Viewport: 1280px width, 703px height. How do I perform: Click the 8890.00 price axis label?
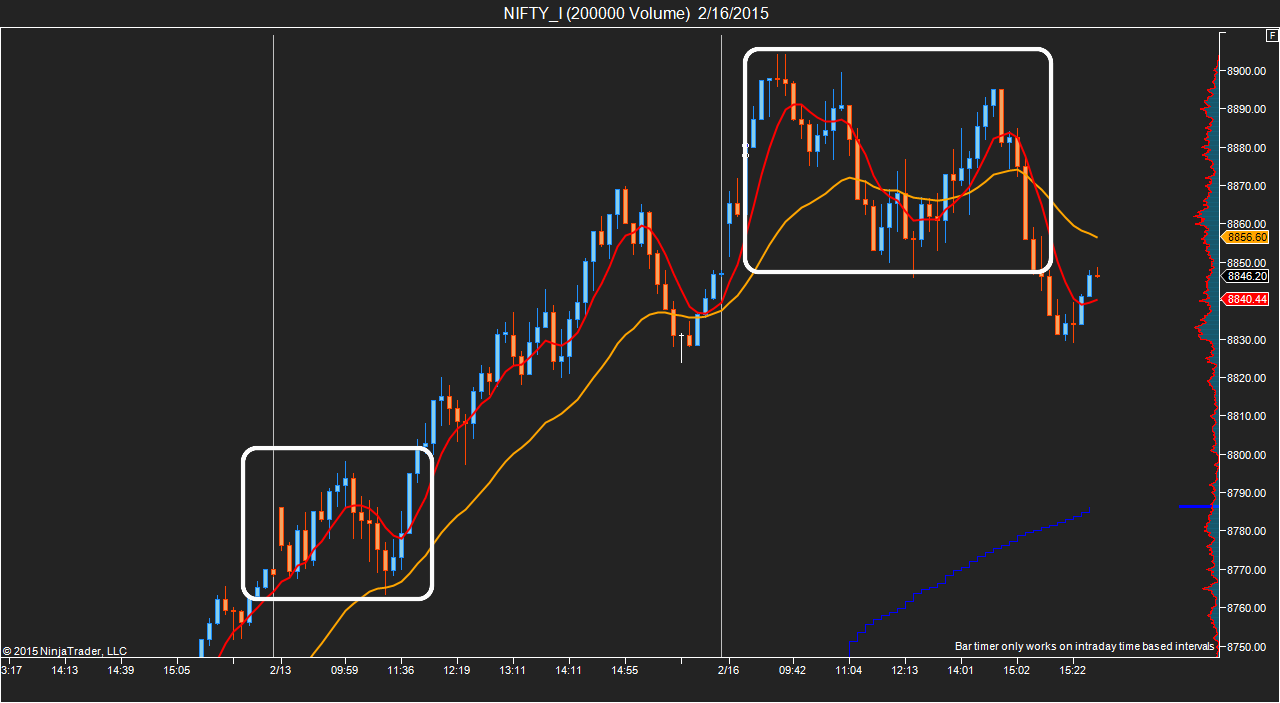coord(1247,109)
